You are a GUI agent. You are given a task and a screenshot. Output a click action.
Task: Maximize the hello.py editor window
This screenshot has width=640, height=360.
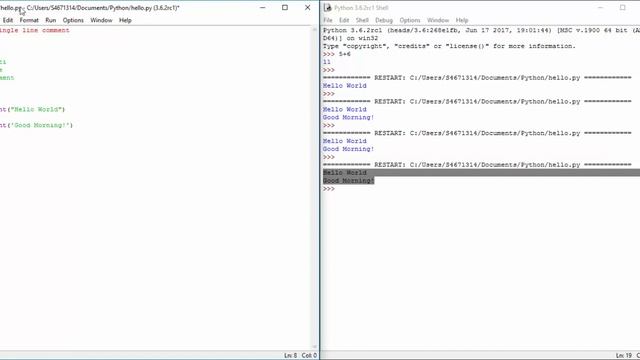(x=285, y=8)
